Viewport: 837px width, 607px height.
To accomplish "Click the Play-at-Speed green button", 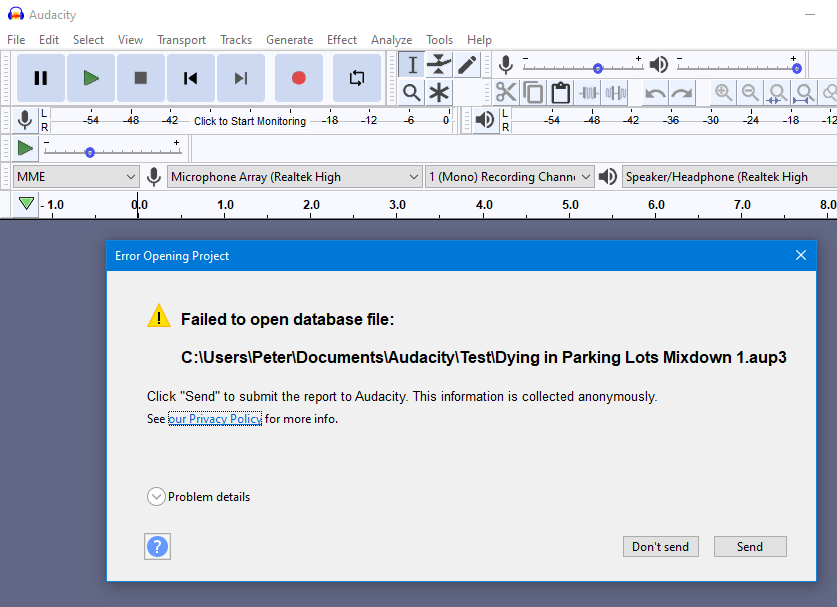I will pos(25,148).
